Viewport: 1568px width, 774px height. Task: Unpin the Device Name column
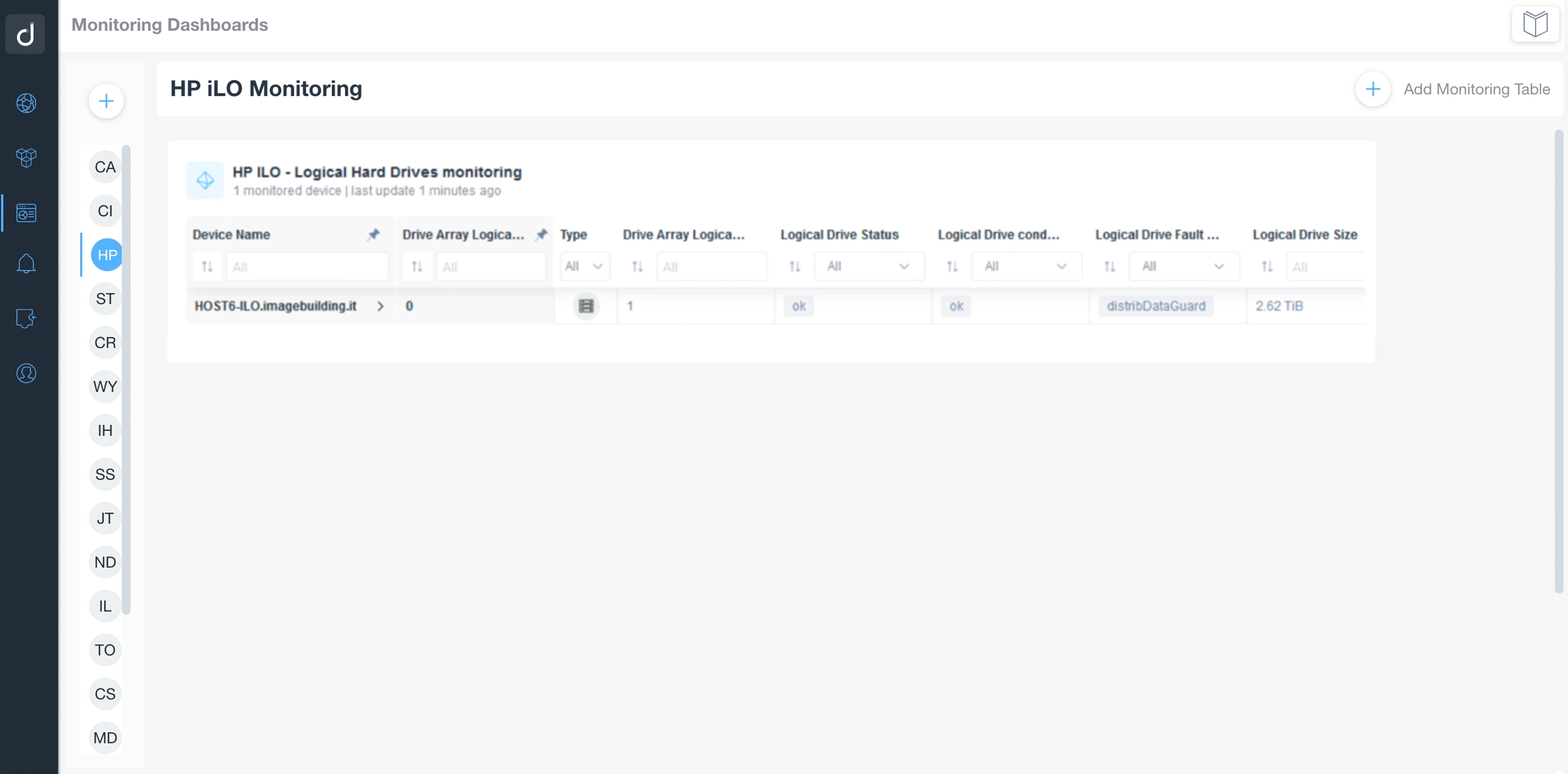pyautogui.click(x=374, y=234)
